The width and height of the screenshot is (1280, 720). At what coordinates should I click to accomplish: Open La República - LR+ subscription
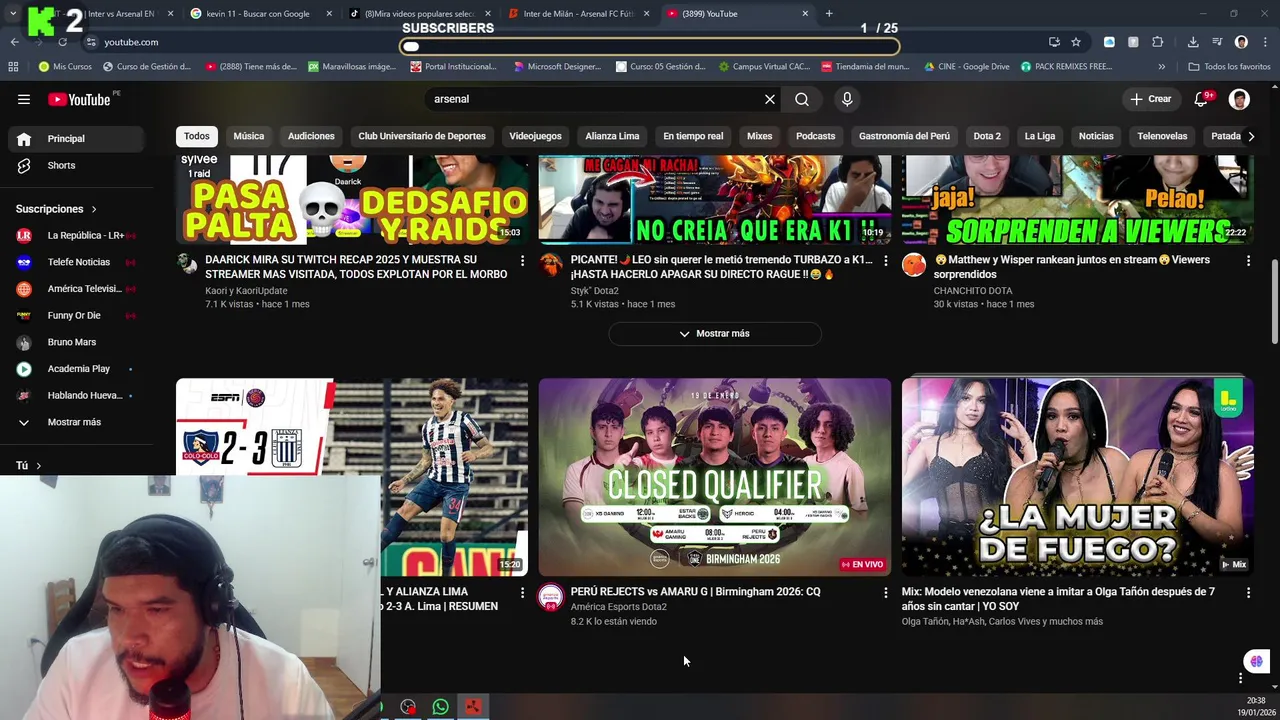pos(76,236)
